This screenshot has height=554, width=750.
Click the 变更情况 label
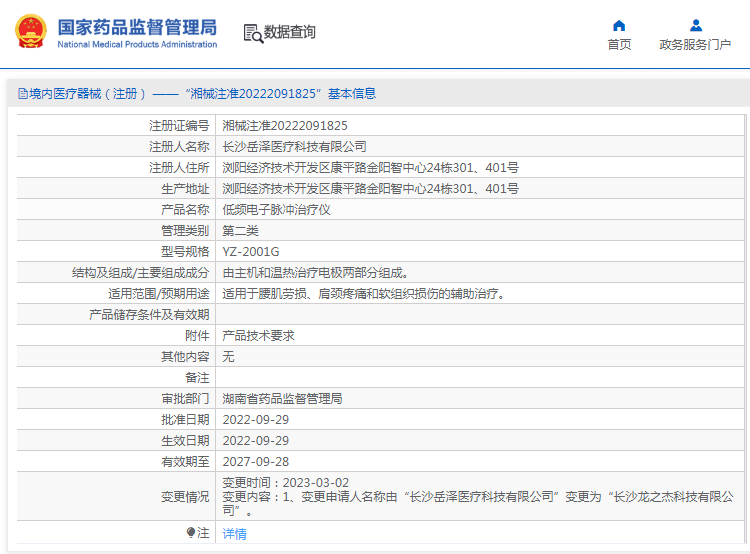tap(185, 497)
